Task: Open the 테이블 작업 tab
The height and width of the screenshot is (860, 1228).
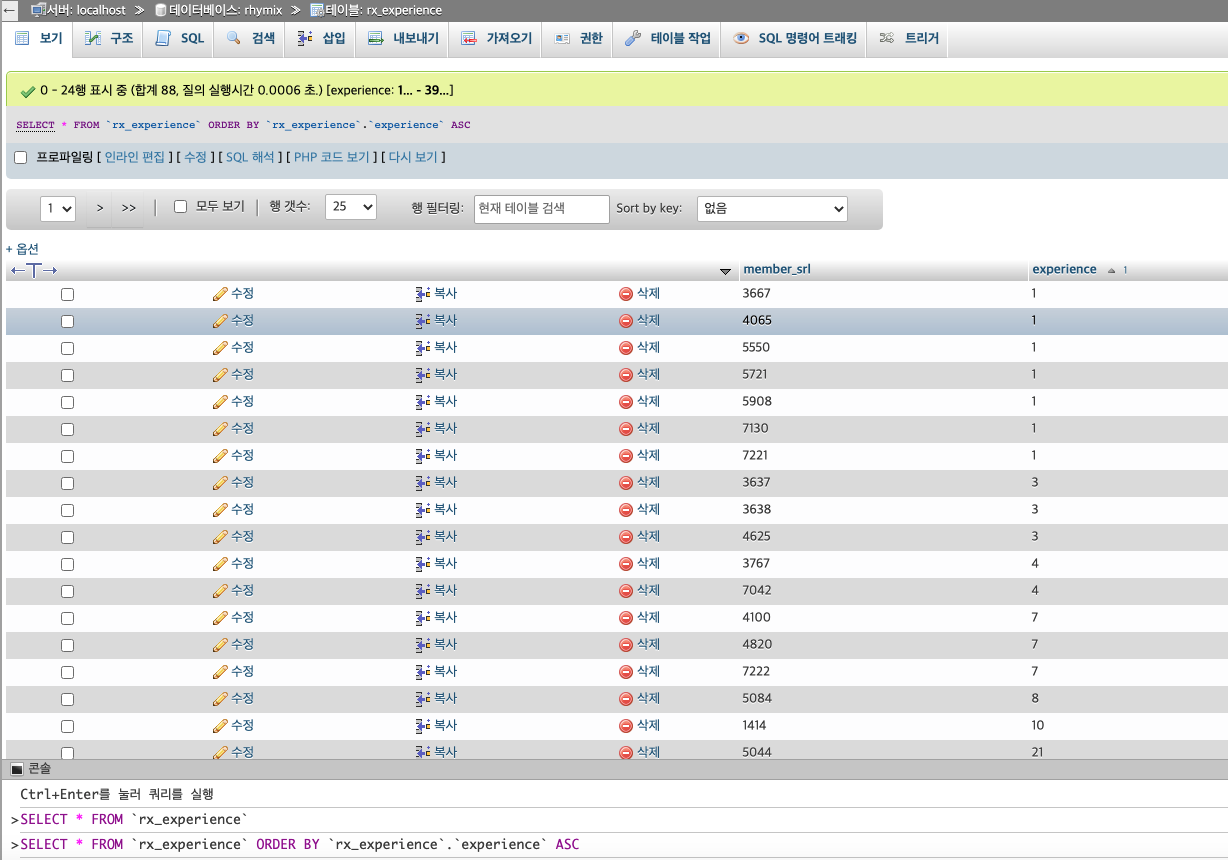Action: tap(668, 38)
